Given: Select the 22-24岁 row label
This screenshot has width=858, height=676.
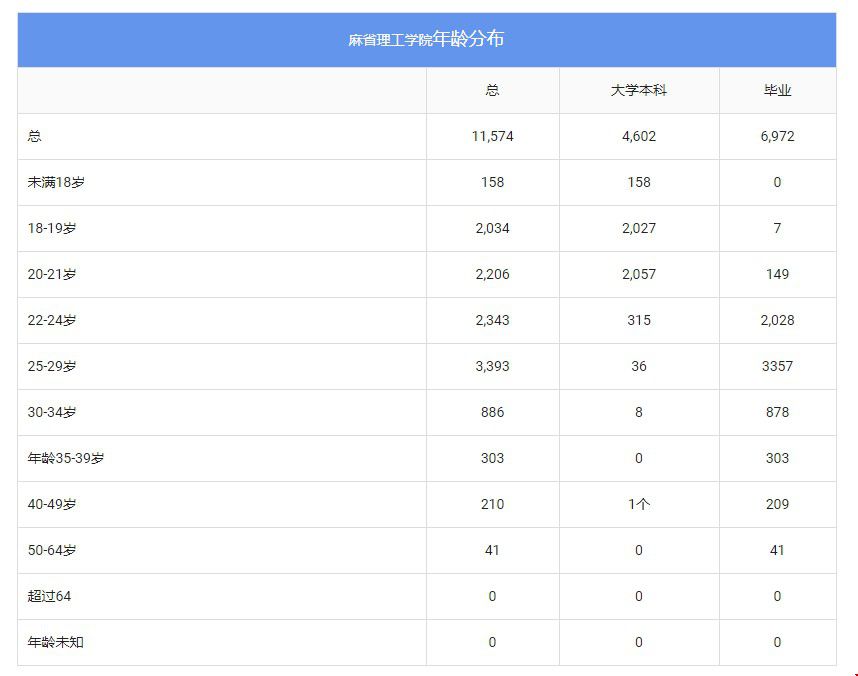Looking at the screenshot, I should tap(52, 320).
